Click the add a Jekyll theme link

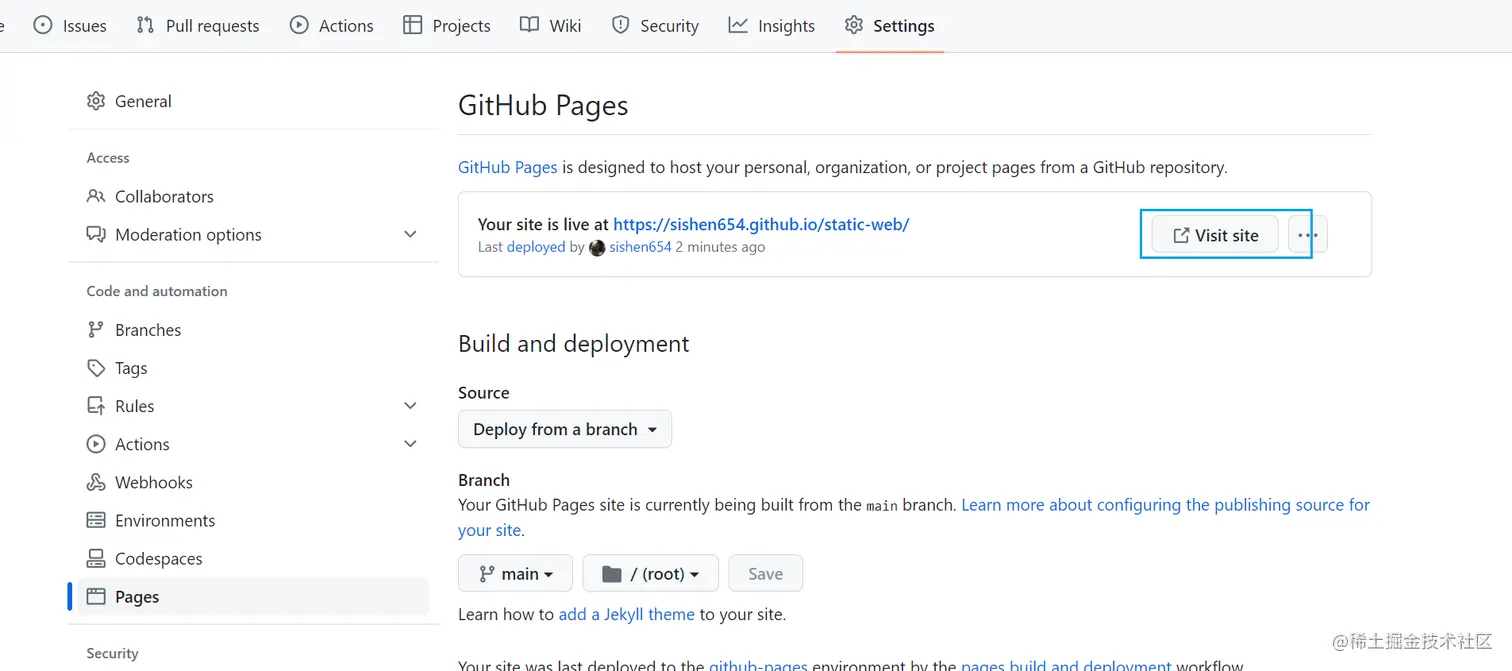pos(626,614)
